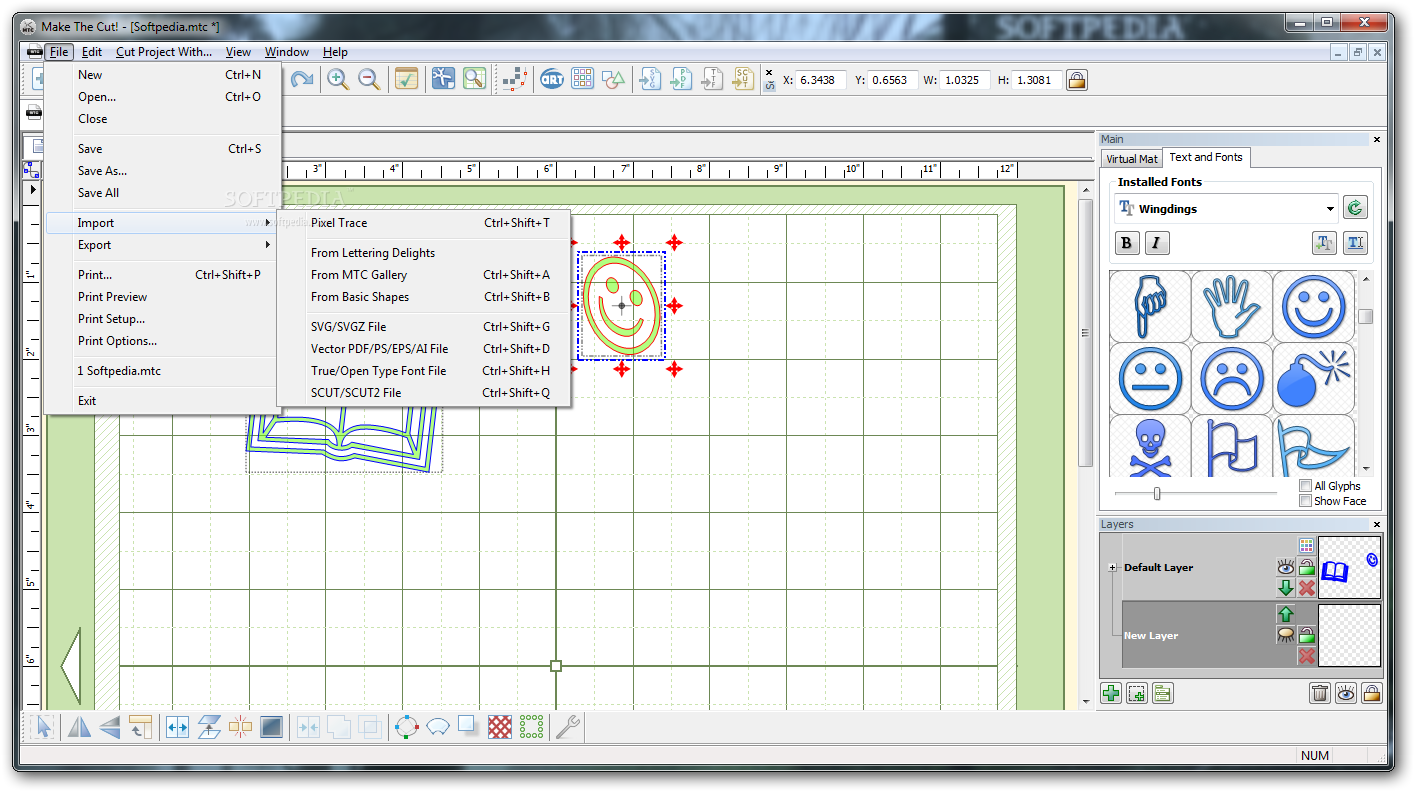Choose Exit from File menu
This screenshot has width=1415, height=792.
pyautogui.click(x=163, y=401)
